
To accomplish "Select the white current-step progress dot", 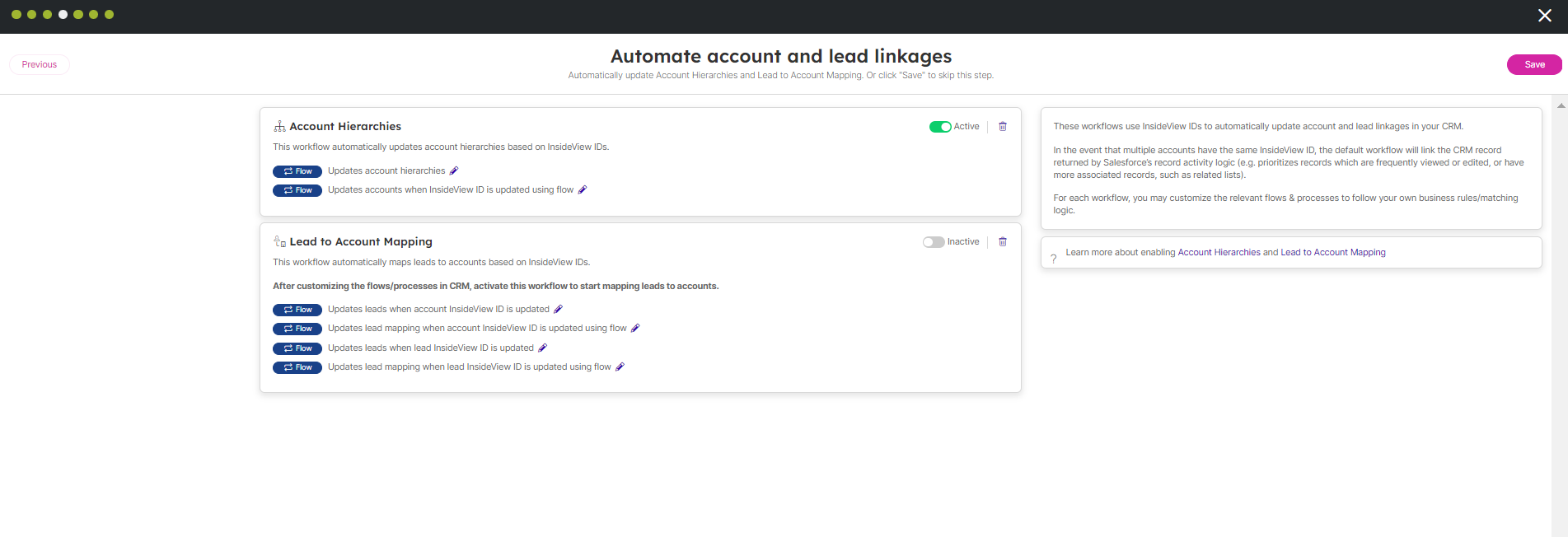I will click(63, 15).
